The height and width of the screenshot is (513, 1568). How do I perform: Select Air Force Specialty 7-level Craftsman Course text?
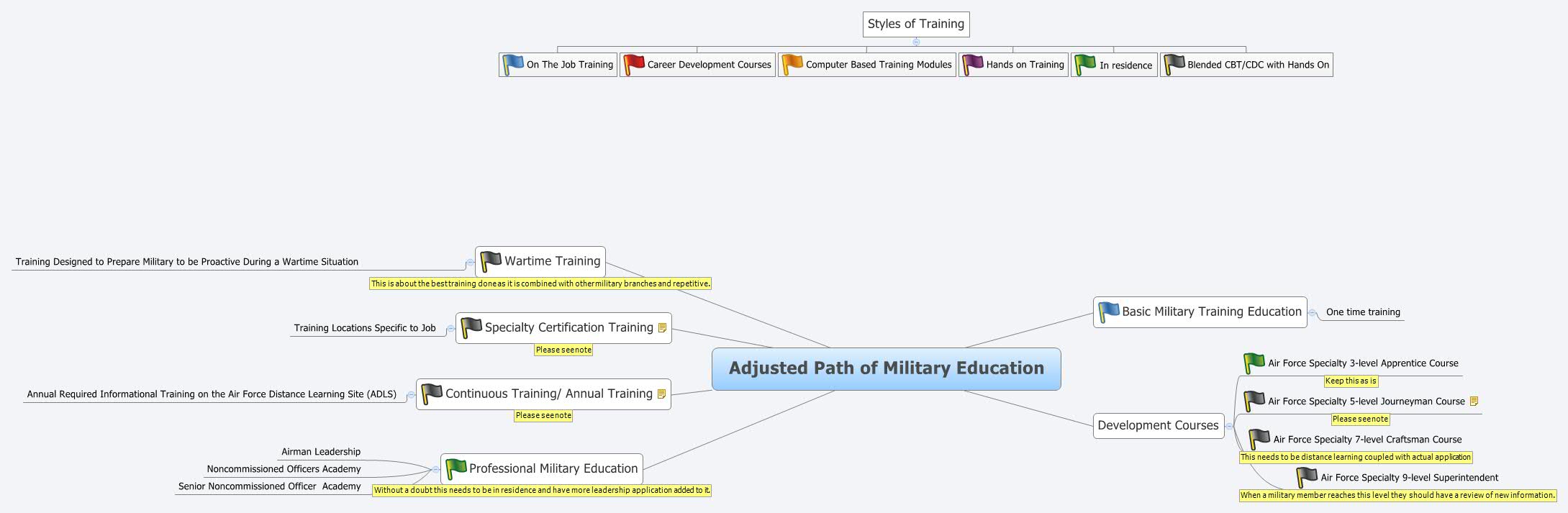click(1367, 440)
